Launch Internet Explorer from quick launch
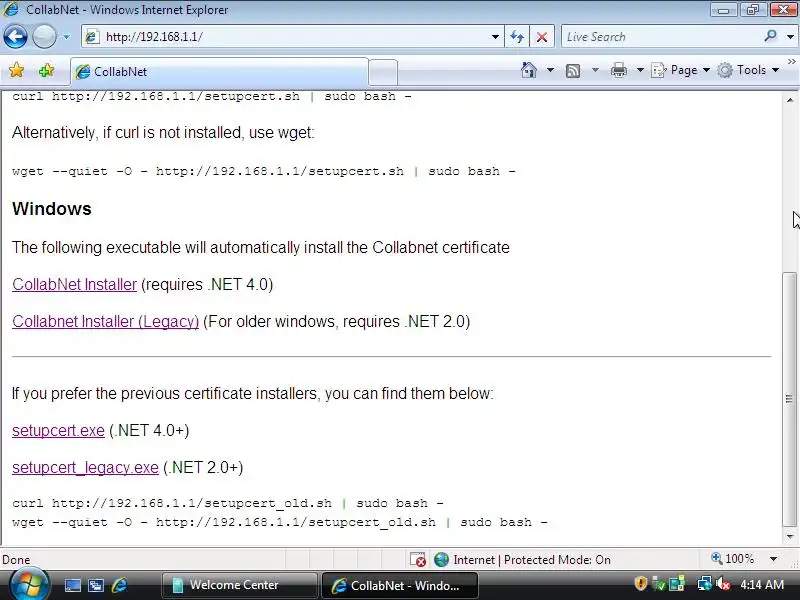The height and width of the screenshot is (600, 800). pos(119,585)
